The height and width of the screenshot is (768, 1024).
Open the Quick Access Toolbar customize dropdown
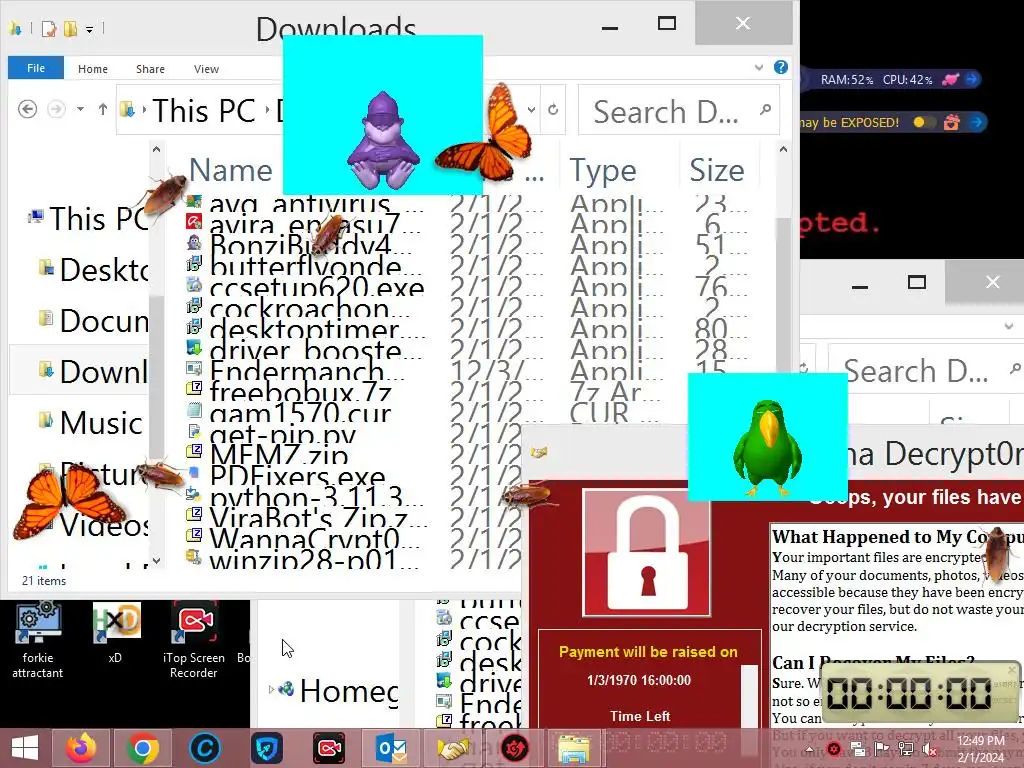tap(89, 29)
